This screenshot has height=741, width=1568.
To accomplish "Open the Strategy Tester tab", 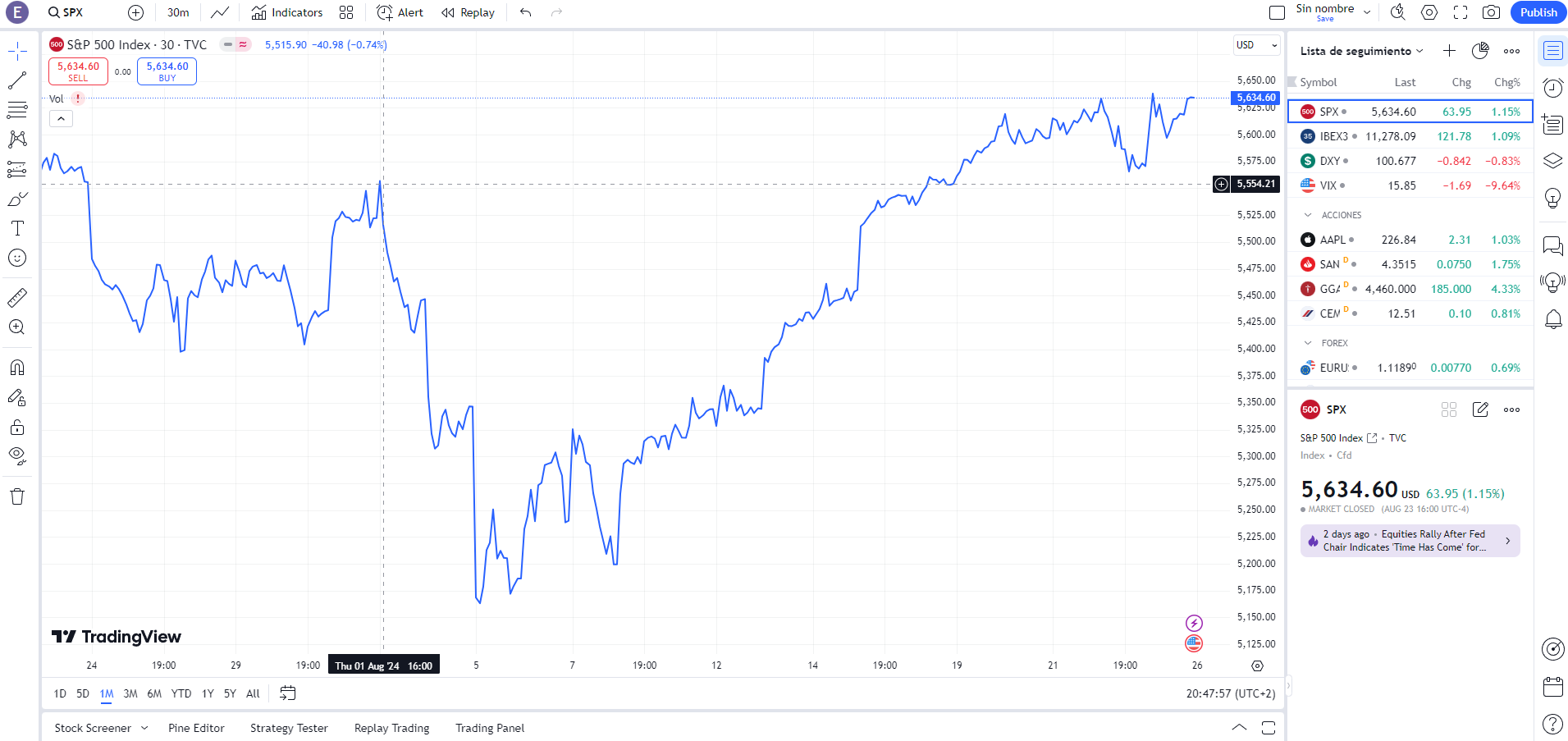I will [289, 728].
